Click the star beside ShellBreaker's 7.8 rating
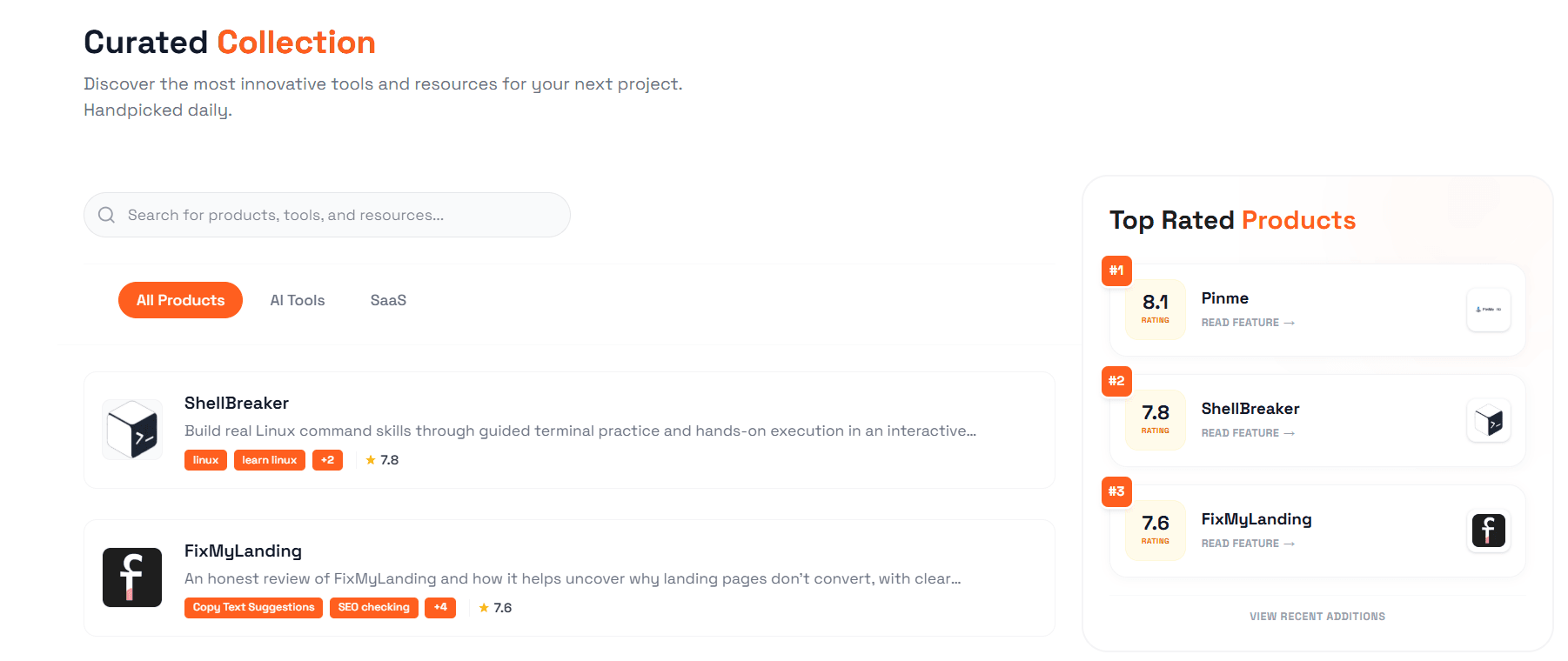The width and height of the screenshot is (1568, 661). (369, 459)
